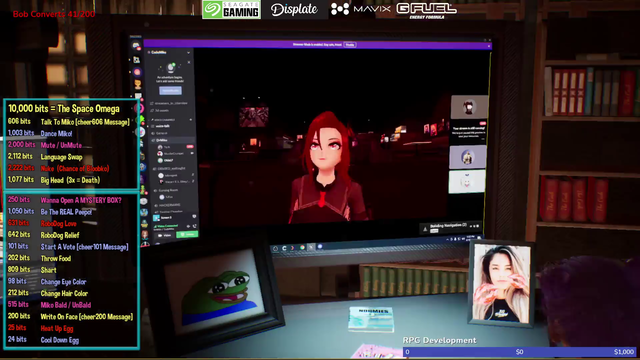Viewport: 640px width, 360px height.
Task: Close the purple streamer mode banner
Action: click(489, 46)
